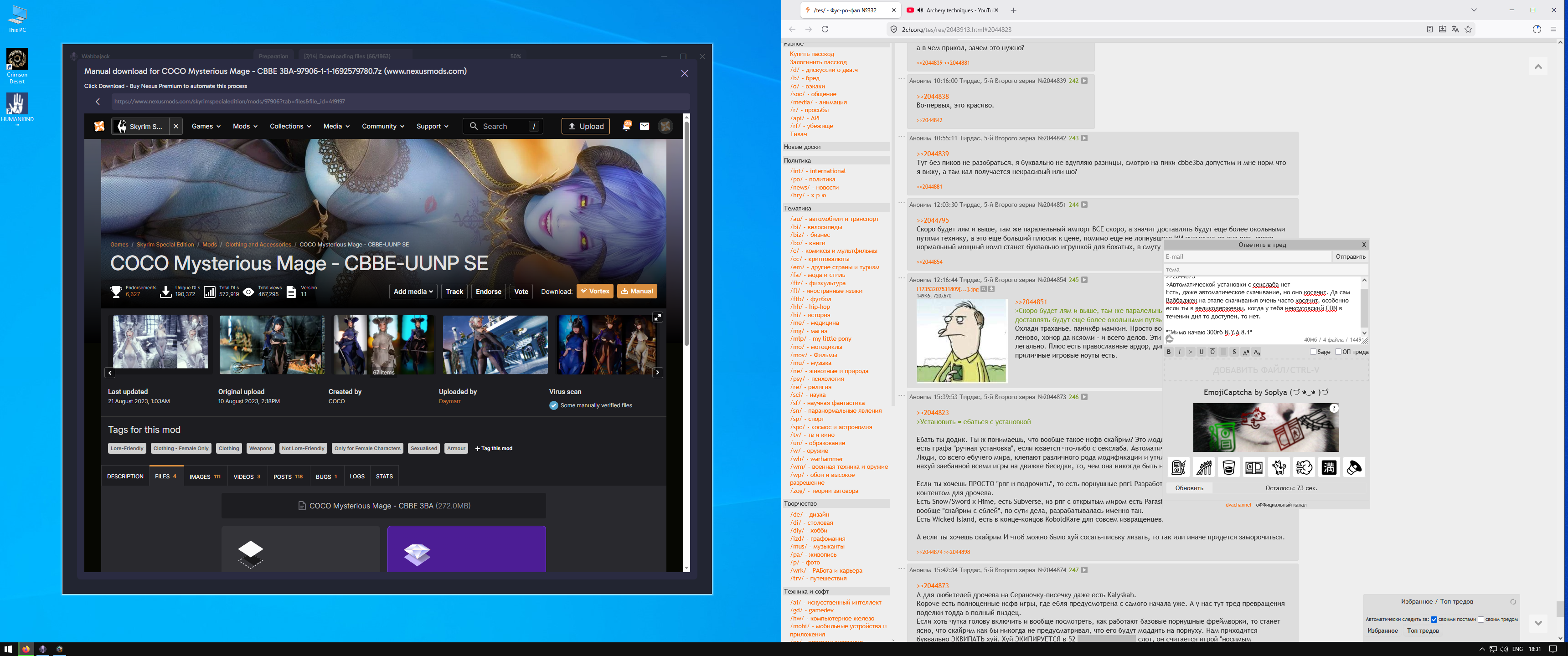Expand the Collections dropdown menu
Viewport: 1568px width, 656px height.
pyautogui.click(x=290, y=126)
